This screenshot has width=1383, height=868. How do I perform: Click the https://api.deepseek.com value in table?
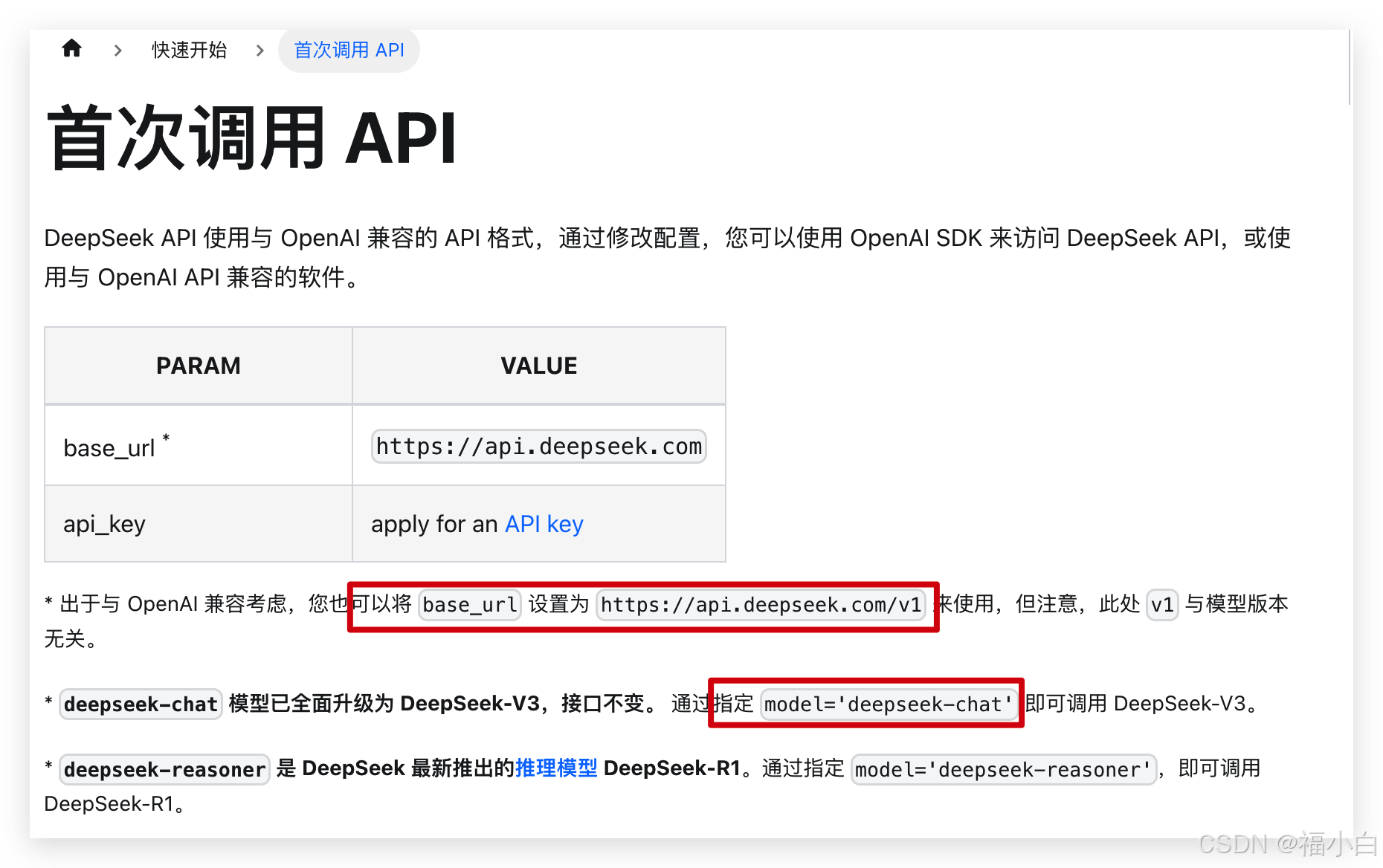[539, 447]
